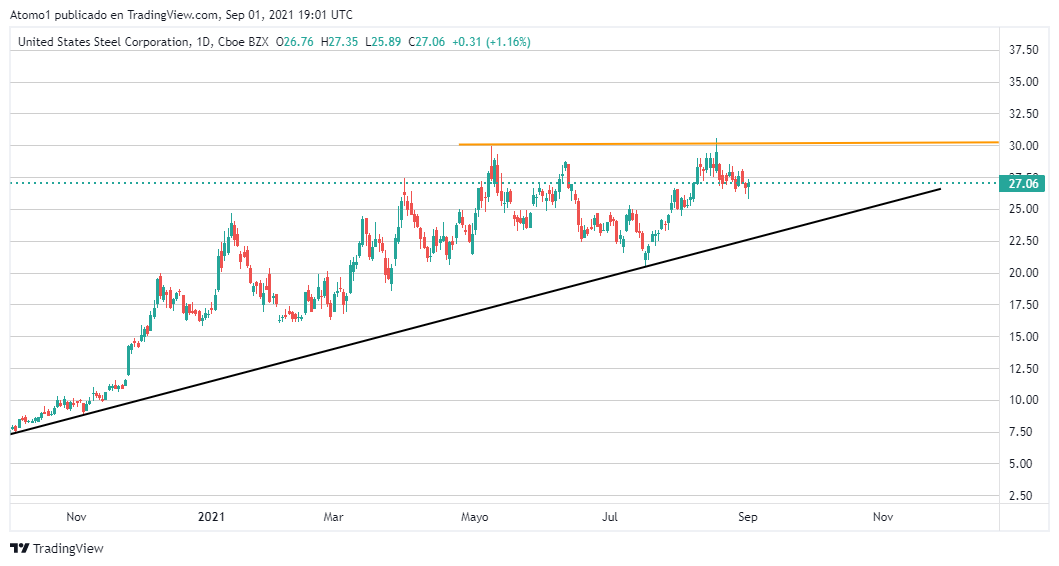Click the Jul label on time axis
Viewport: 1059px width, 566px height.
pos(610,517)
